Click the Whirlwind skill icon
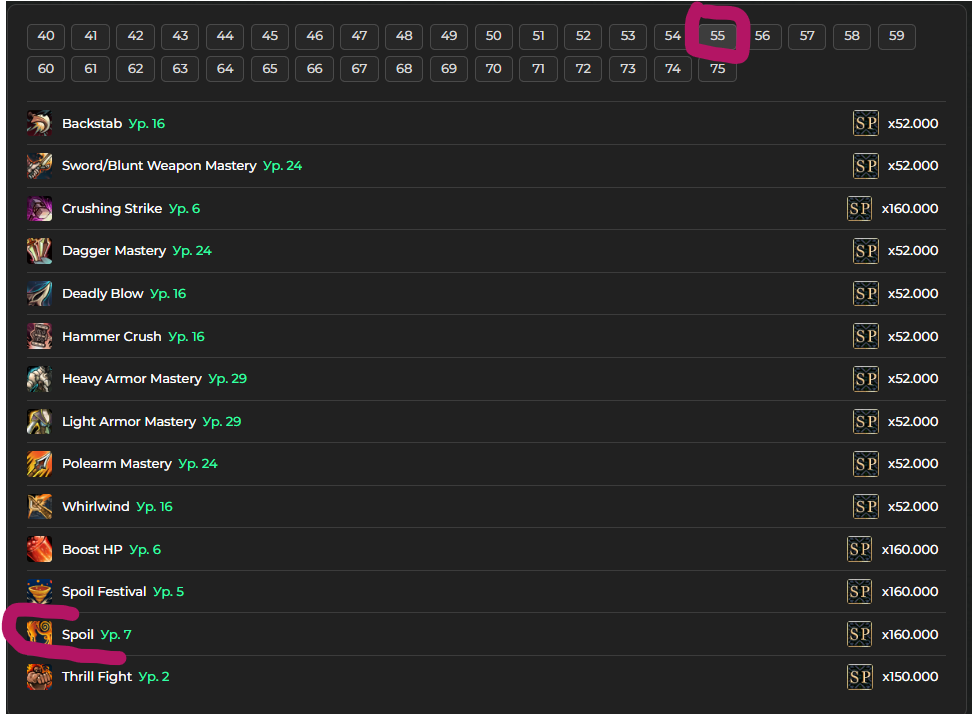The width and height of the screenshot is (972, 714). [39, 506]
